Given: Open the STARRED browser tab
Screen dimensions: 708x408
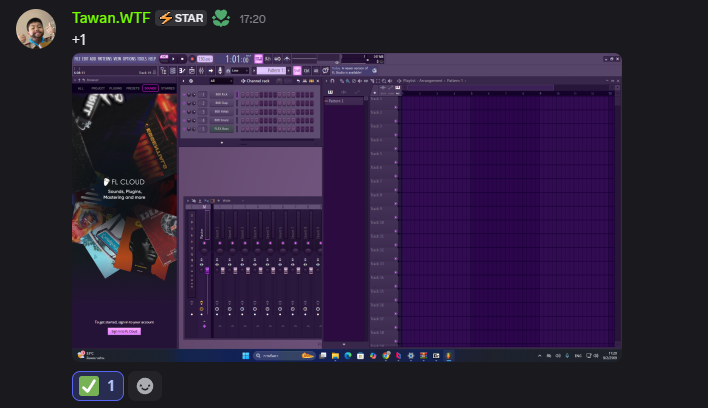Looking at the screenshot, I should pyautogui.click(x=167, y=88).
